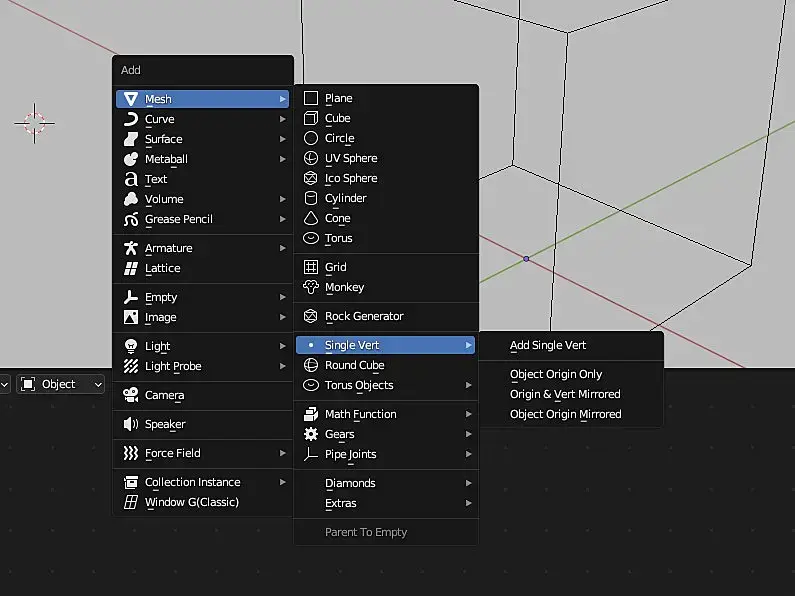Open the Object mode dropdown
The image size is (795, 596).
(60, 384)
